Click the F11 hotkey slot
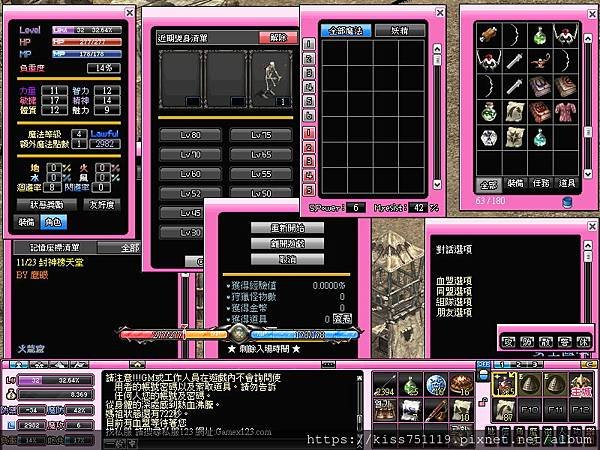This screenshot has height=450, width=600. pos(555,410)
